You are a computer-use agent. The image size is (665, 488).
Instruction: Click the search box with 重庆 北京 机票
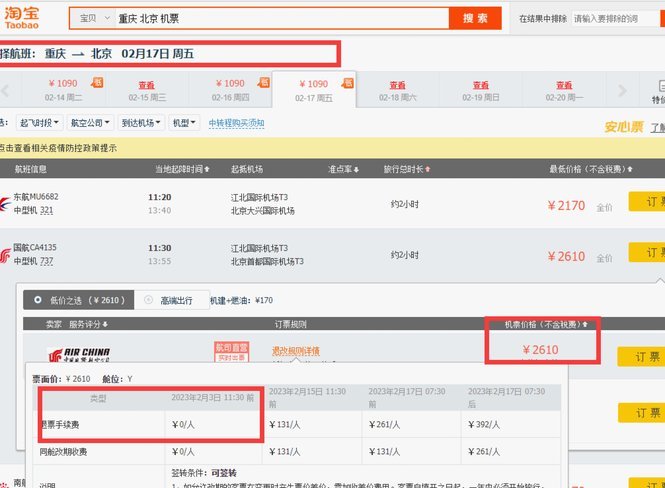tap(282, 18)
